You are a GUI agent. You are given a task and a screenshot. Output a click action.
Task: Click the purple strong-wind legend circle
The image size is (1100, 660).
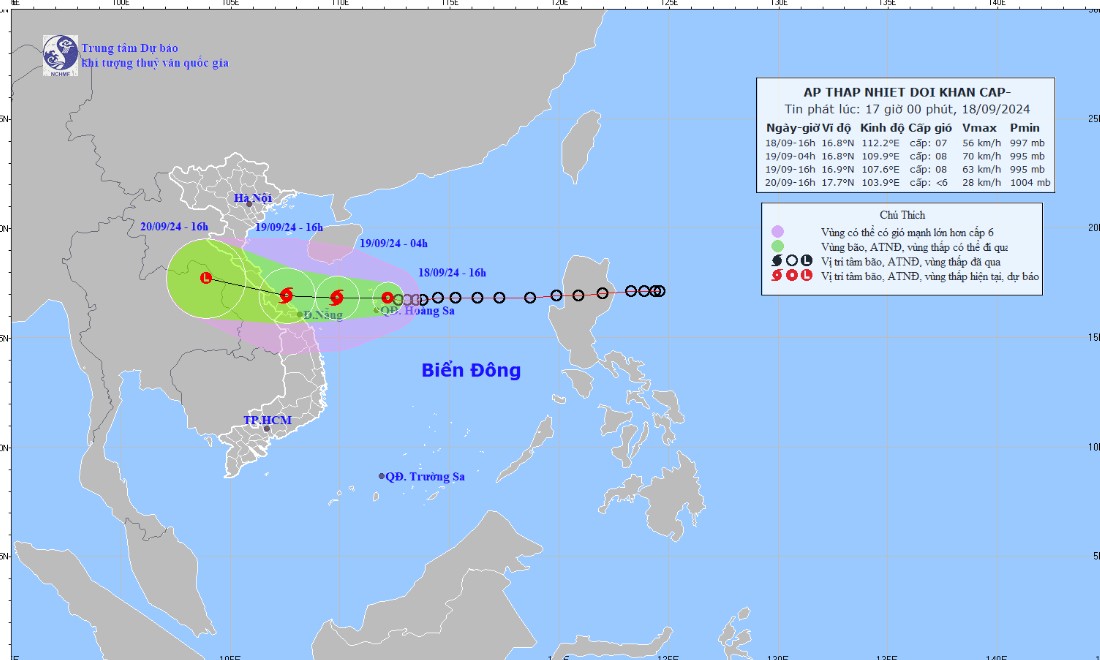[x=777, y=231]
